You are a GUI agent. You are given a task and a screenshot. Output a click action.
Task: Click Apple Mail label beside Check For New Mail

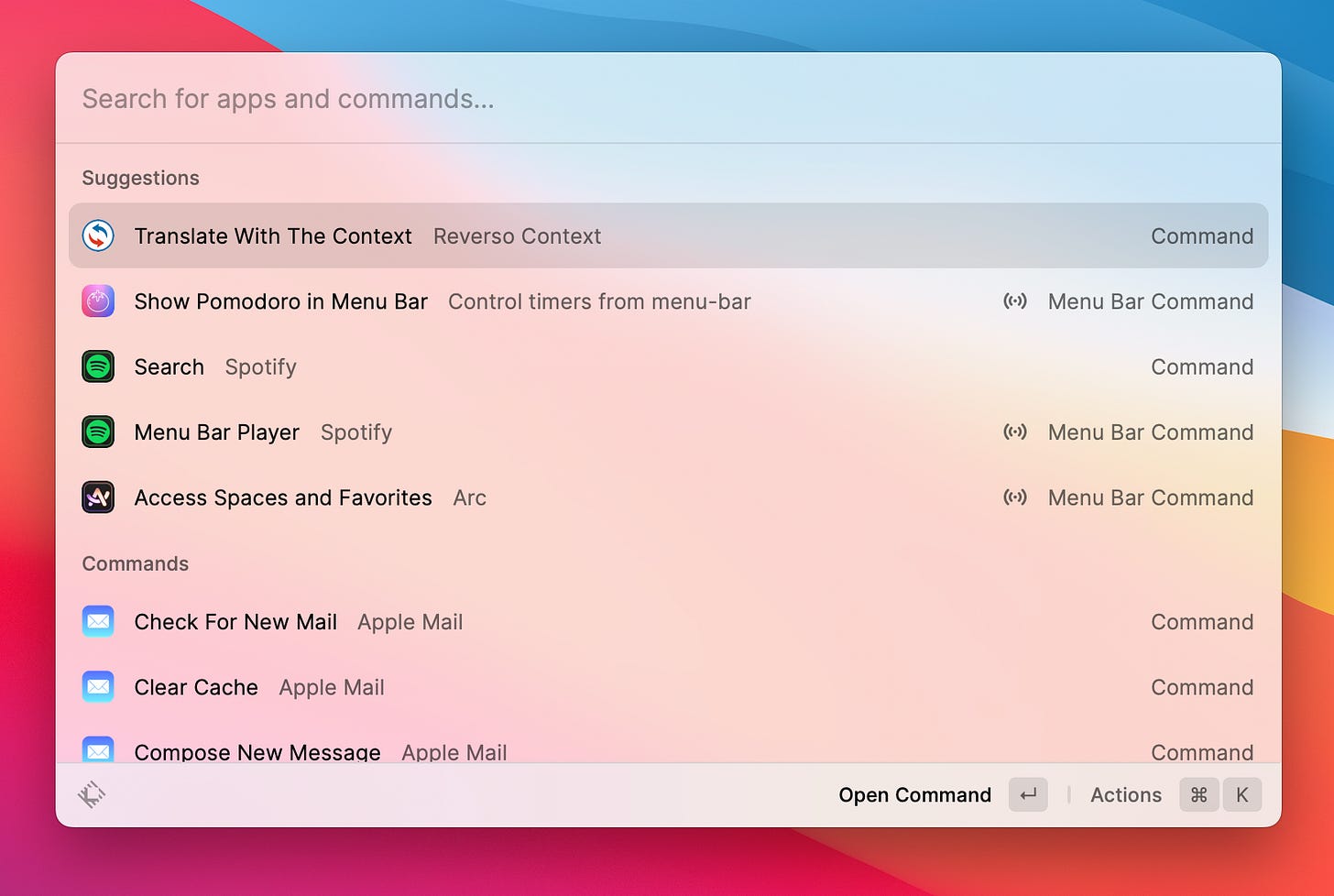[410, 622]
